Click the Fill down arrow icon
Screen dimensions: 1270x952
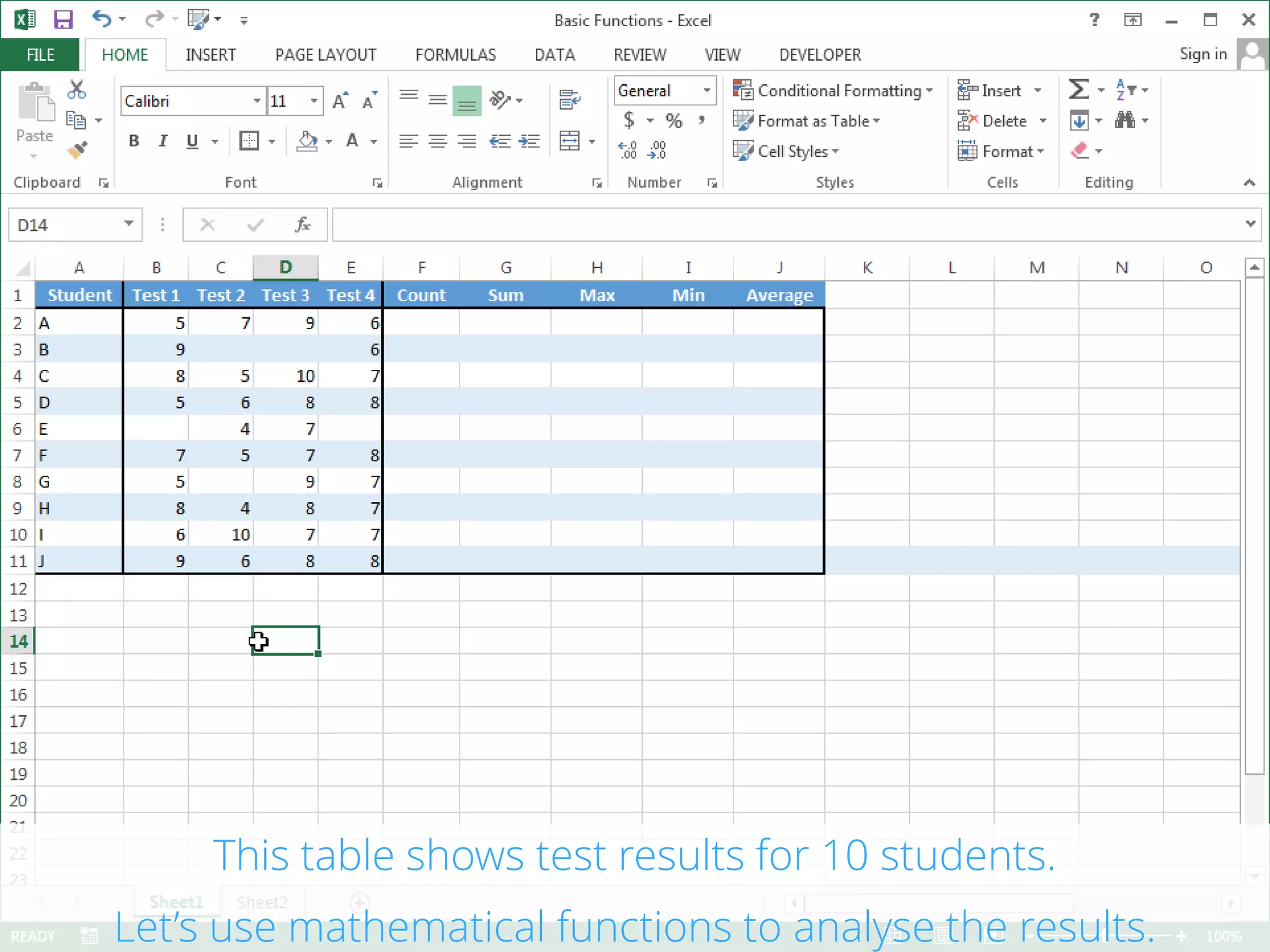[x=1079, y=120]
